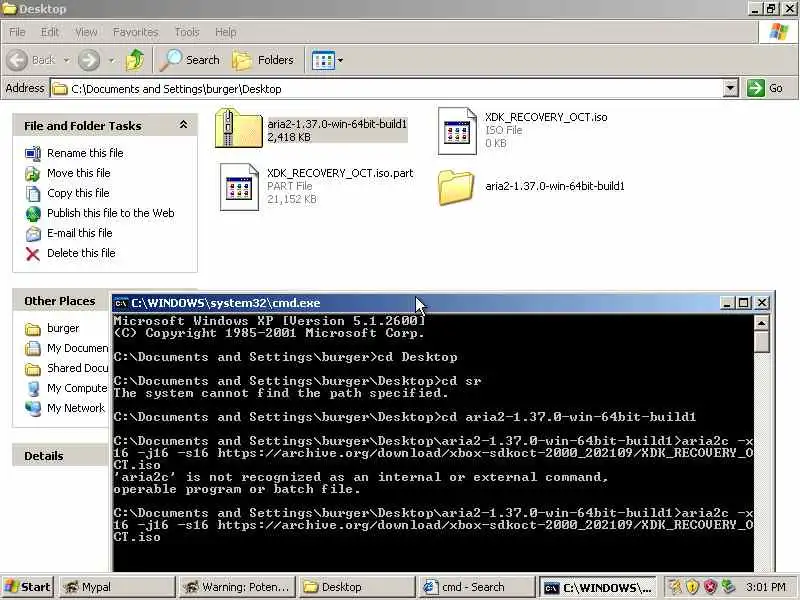Click Rename this file link
Screen dimensions: 800x600
coord(85,153)
